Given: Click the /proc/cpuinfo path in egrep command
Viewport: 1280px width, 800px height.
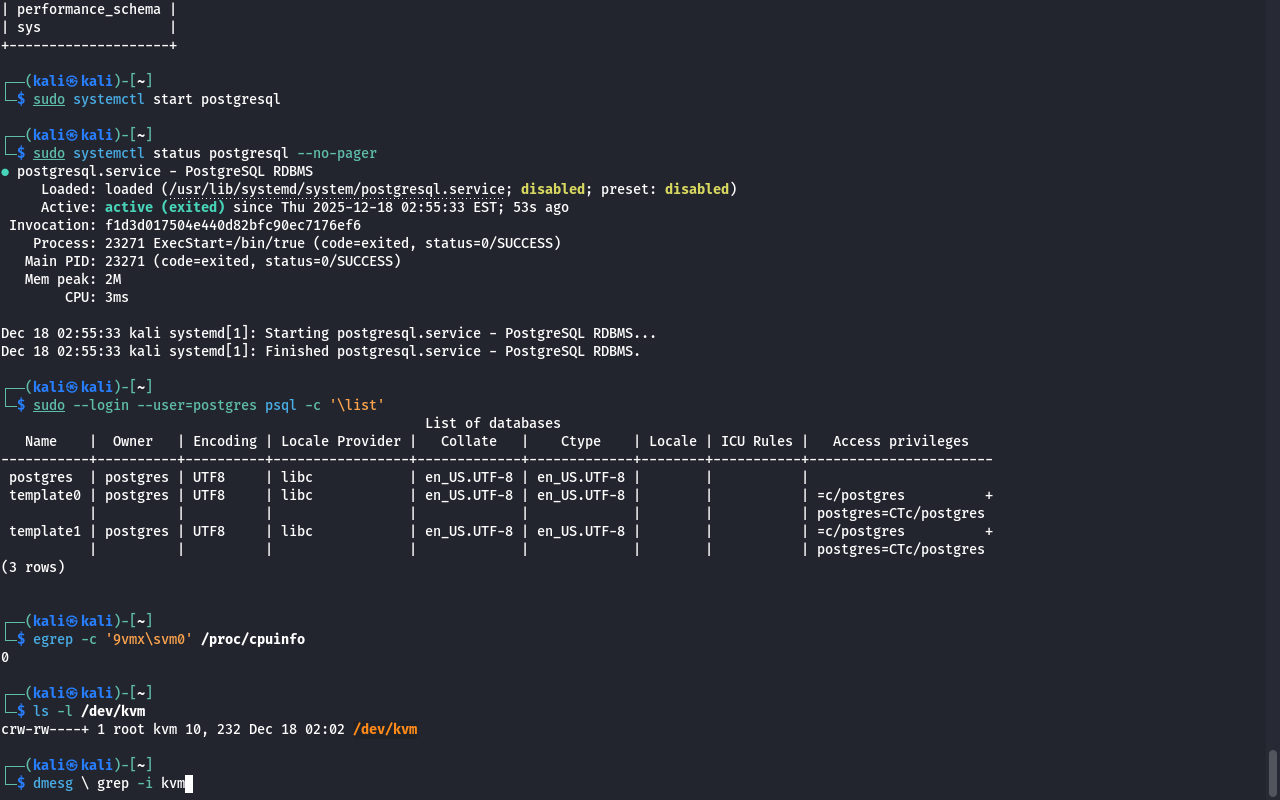Looking at the screenshot, I should click(253, 640).
